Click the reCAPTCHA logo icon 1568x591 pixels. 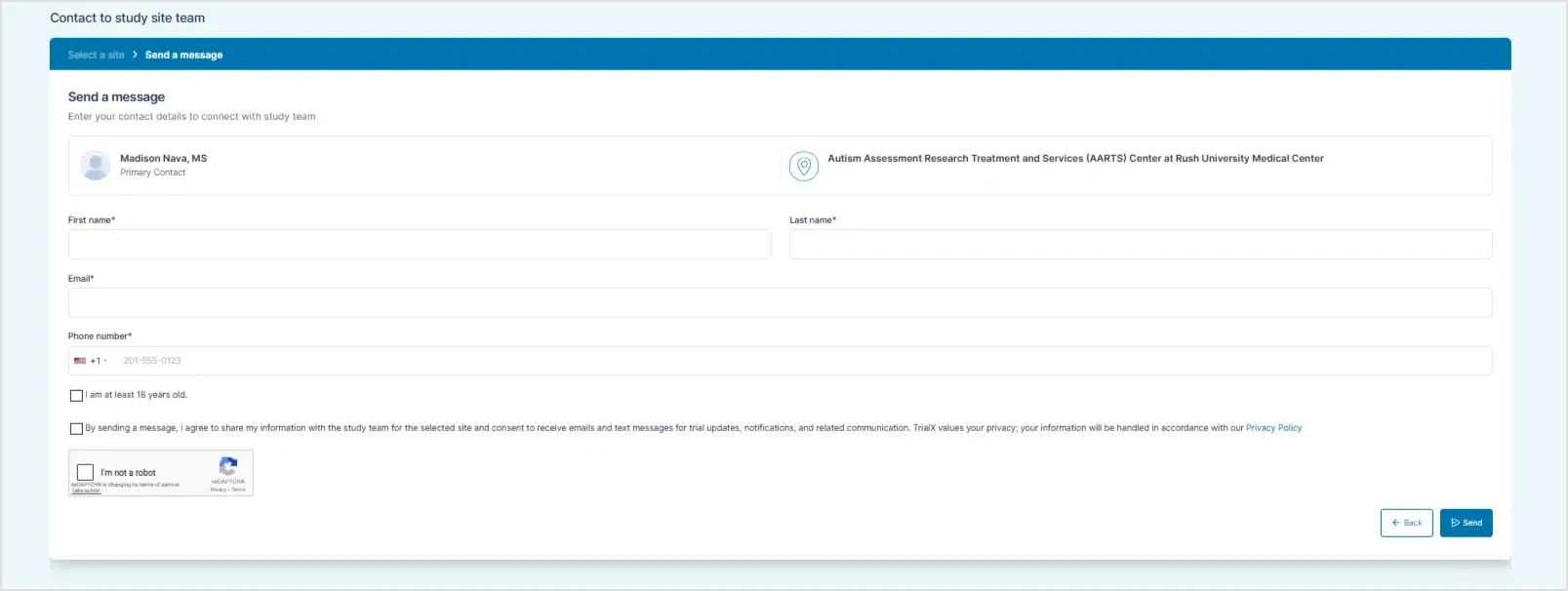[x=228, y=466]
